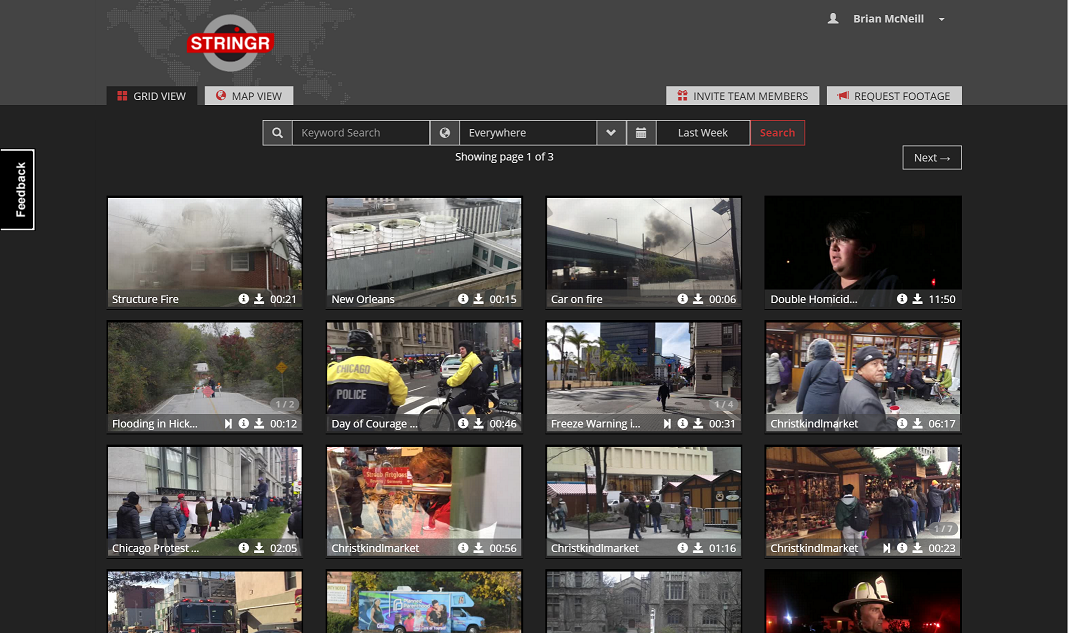1069x633 pixels.
Task: Switch to Map View tab
Action: 249,96
